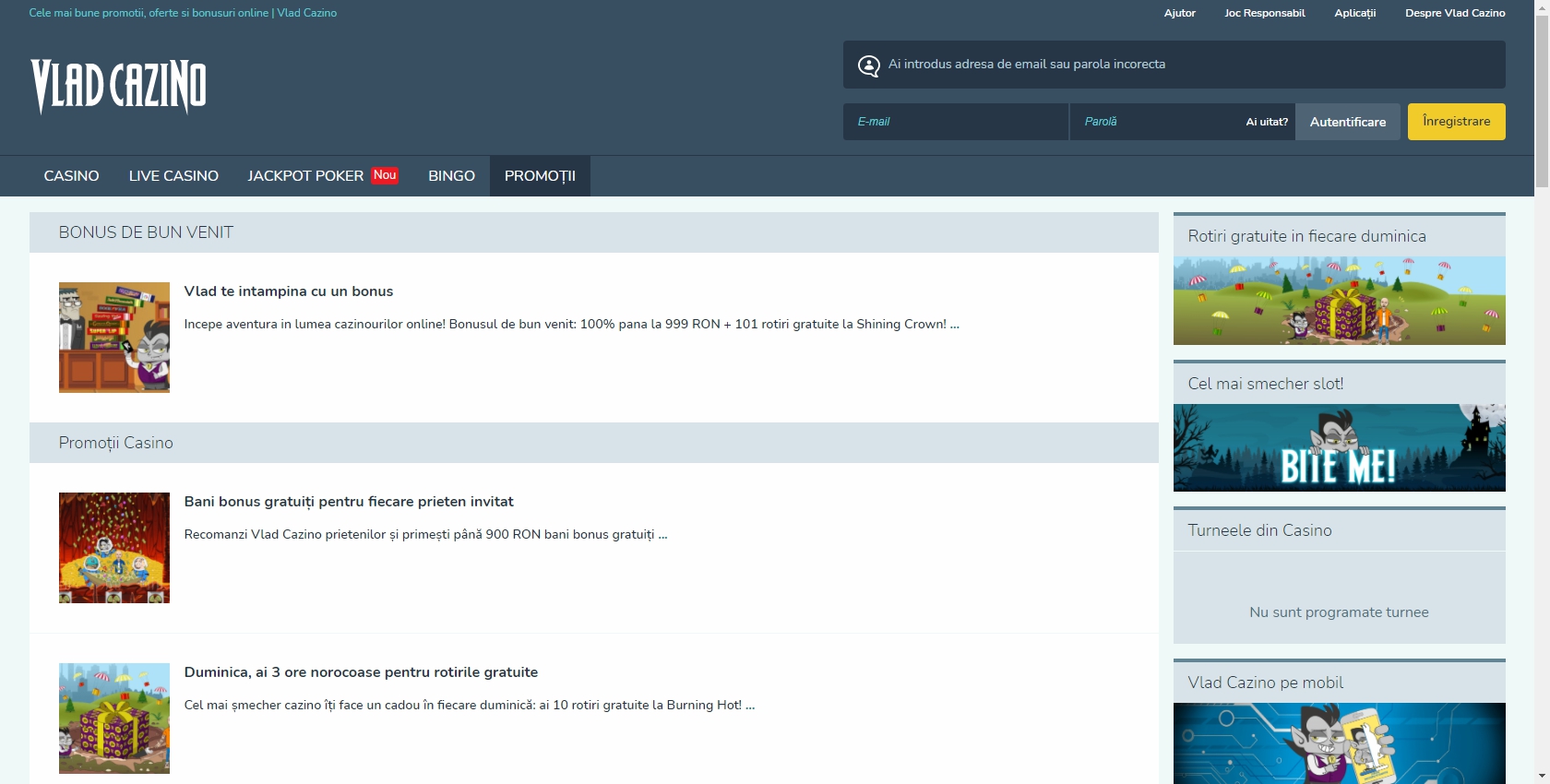Select the Promoții tab
1550x784 pixels.
tap(540, 176)
